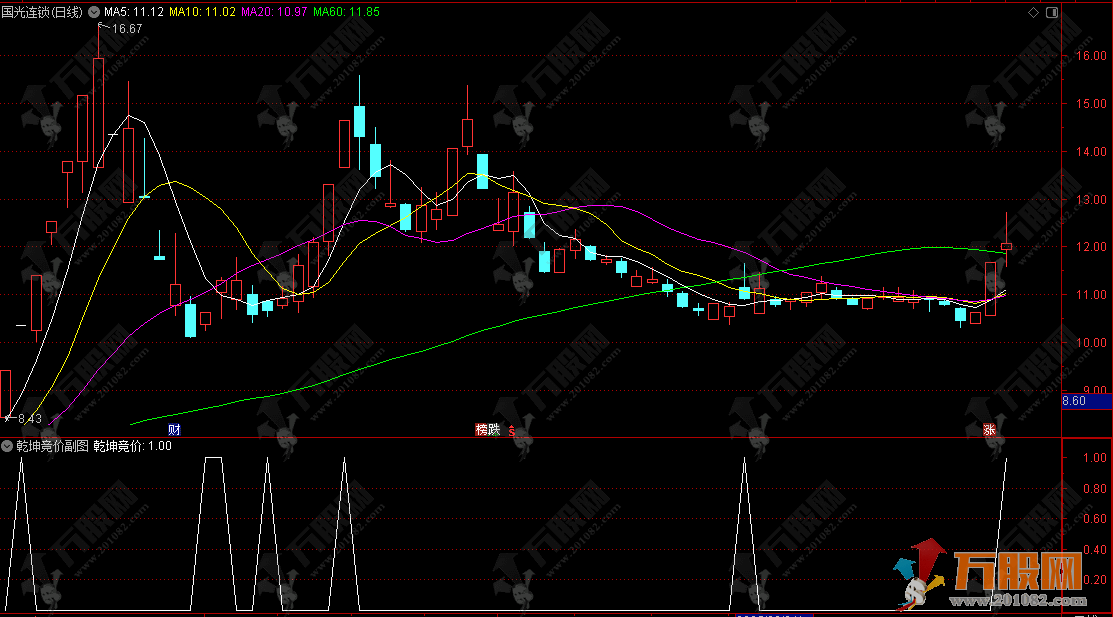This screenshot has width=1113, height=617.
Task: Click the MA20: 10.97 indicator label
Action: click(275, 12)
